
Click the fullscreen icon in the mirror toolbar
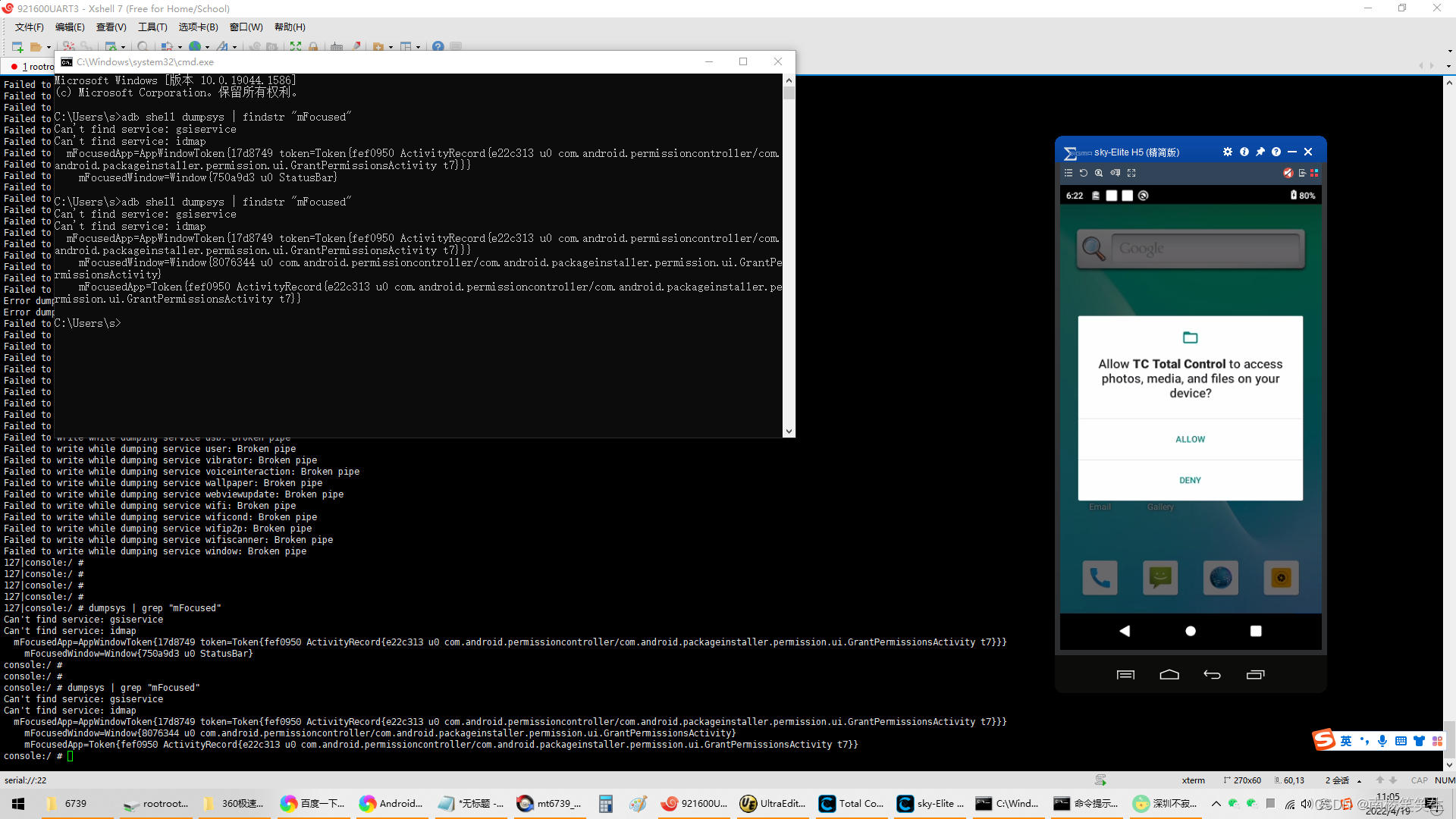[x=1131, y=173]
